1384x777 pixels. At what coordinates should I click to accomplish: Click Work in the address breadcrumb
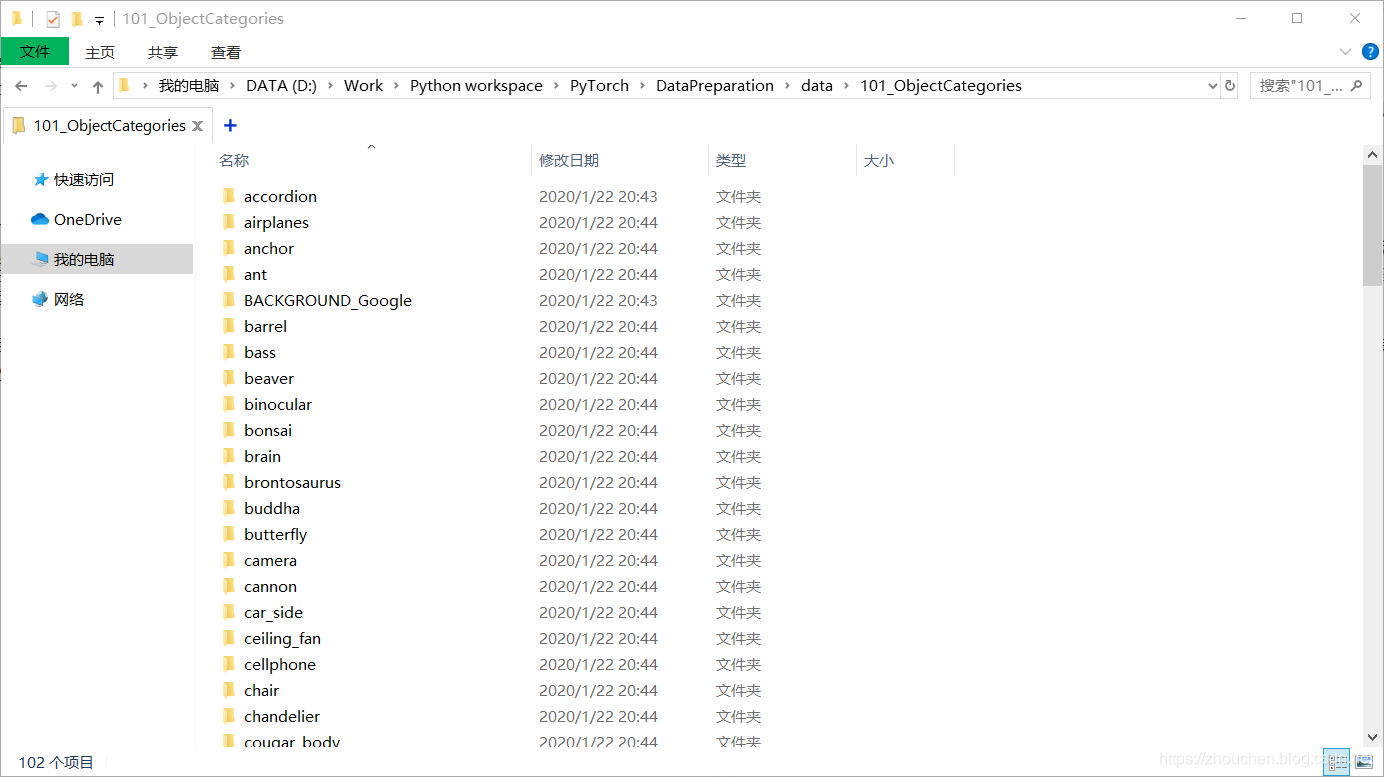pos(363,86)
